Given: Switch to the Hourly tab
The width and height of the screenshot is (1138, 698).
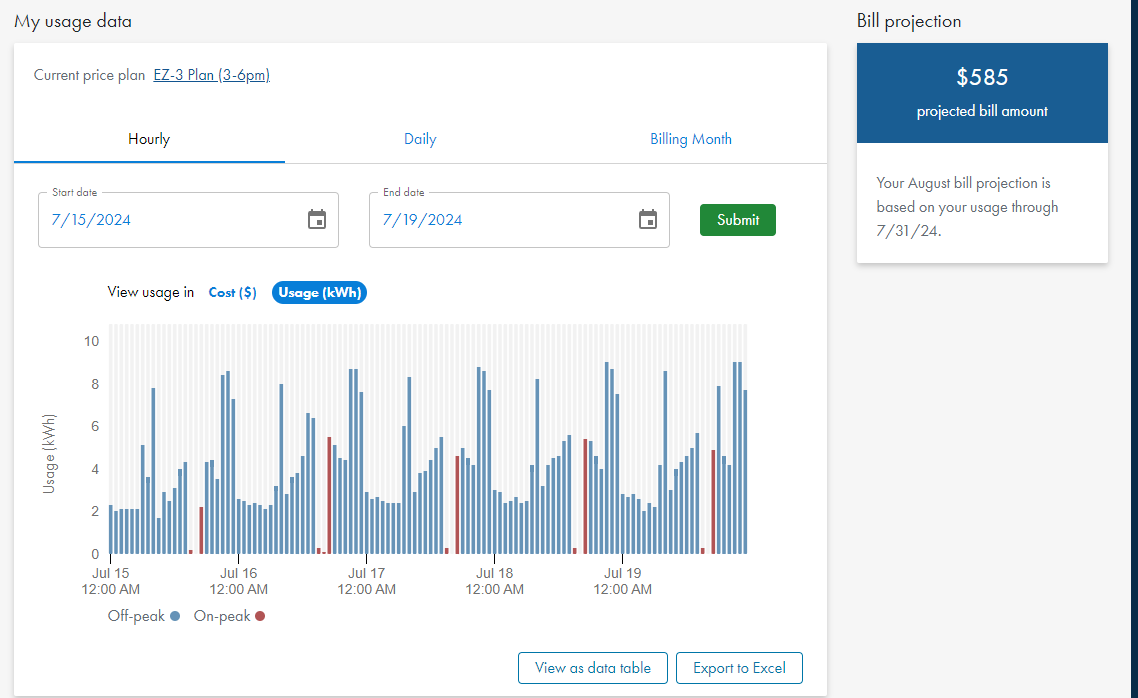Looking at the screenshot, I should click(149, 140).
